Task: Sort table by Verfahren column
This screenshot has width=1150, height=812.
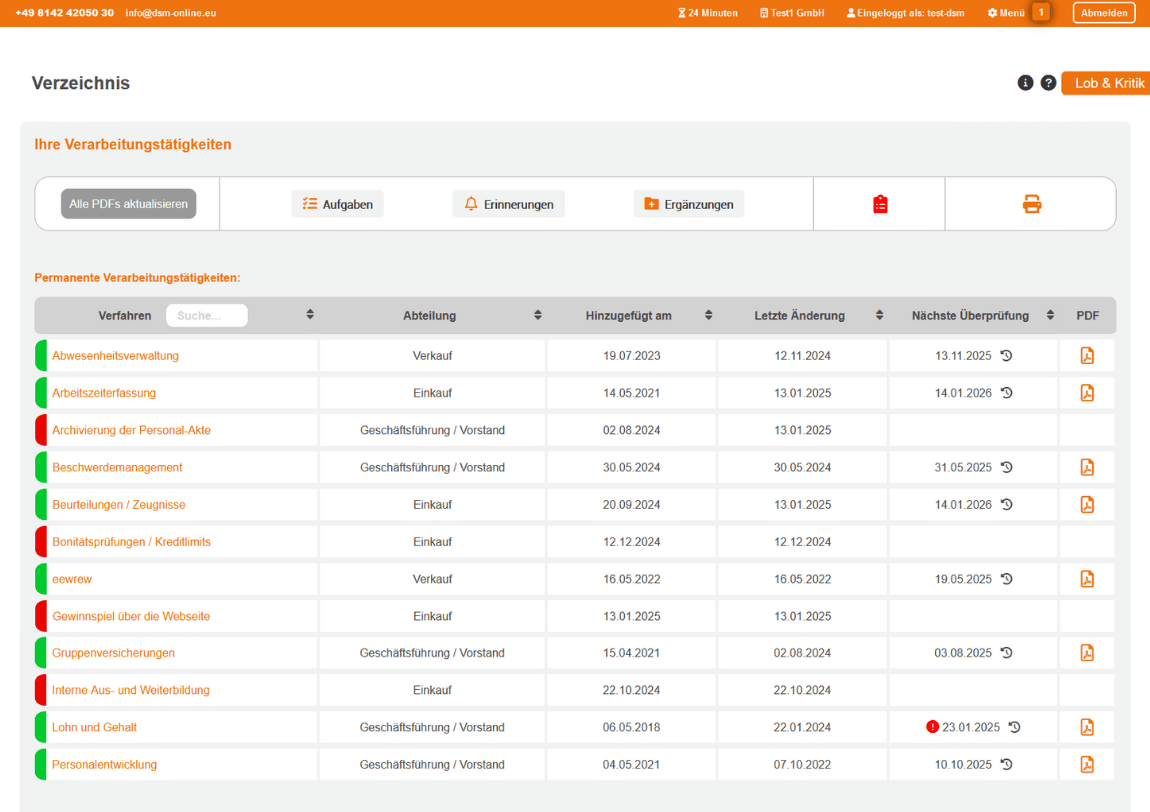Action: (310, 315)
